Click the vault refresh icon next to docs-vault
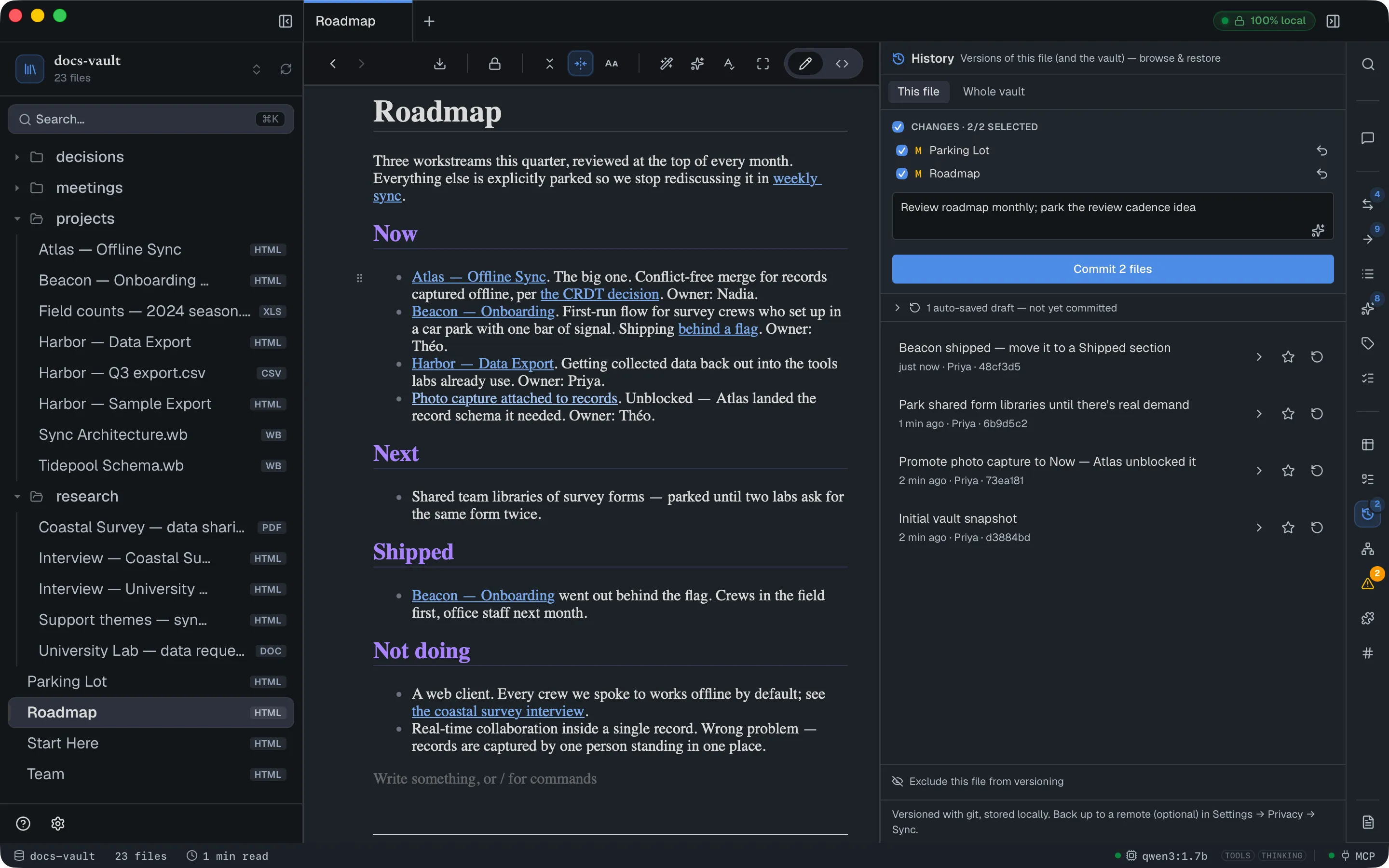The height and width of the screenshot is (868, 1389). 286,69
